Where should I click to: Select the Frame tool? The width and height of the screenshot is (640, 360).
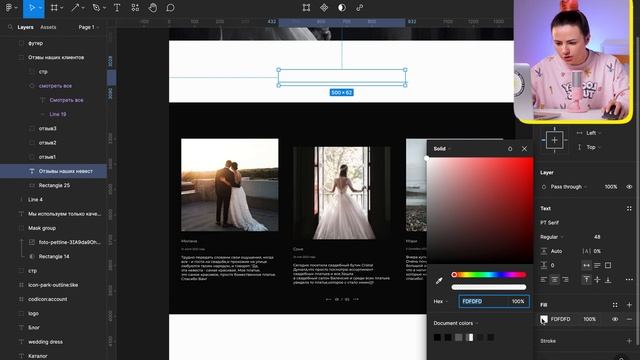(x=54, y=8)
